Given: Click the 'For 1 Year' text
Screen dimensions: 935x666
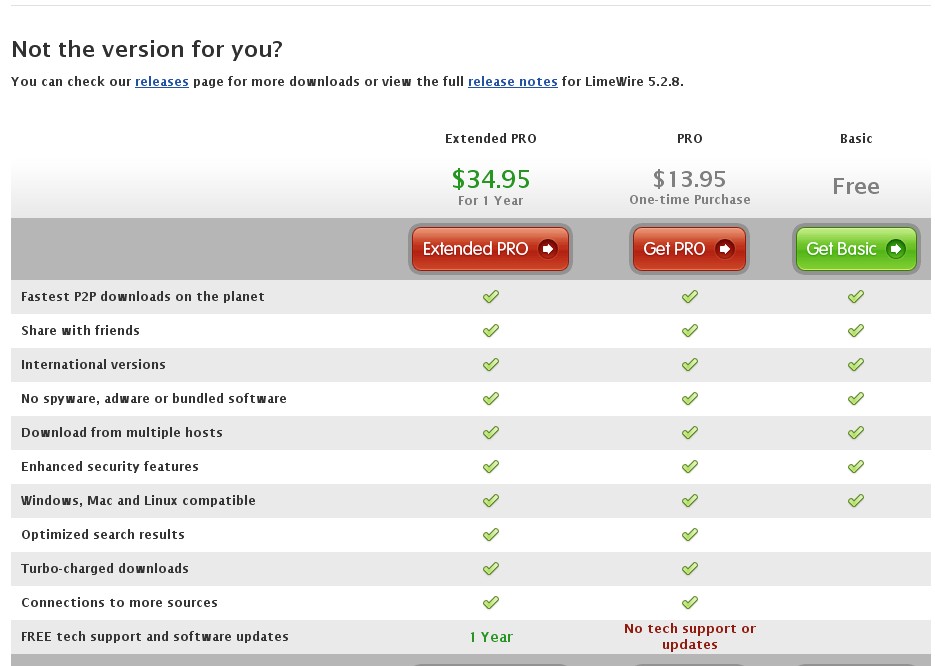Looking at the screenshot, I should [x=491, y=201].
